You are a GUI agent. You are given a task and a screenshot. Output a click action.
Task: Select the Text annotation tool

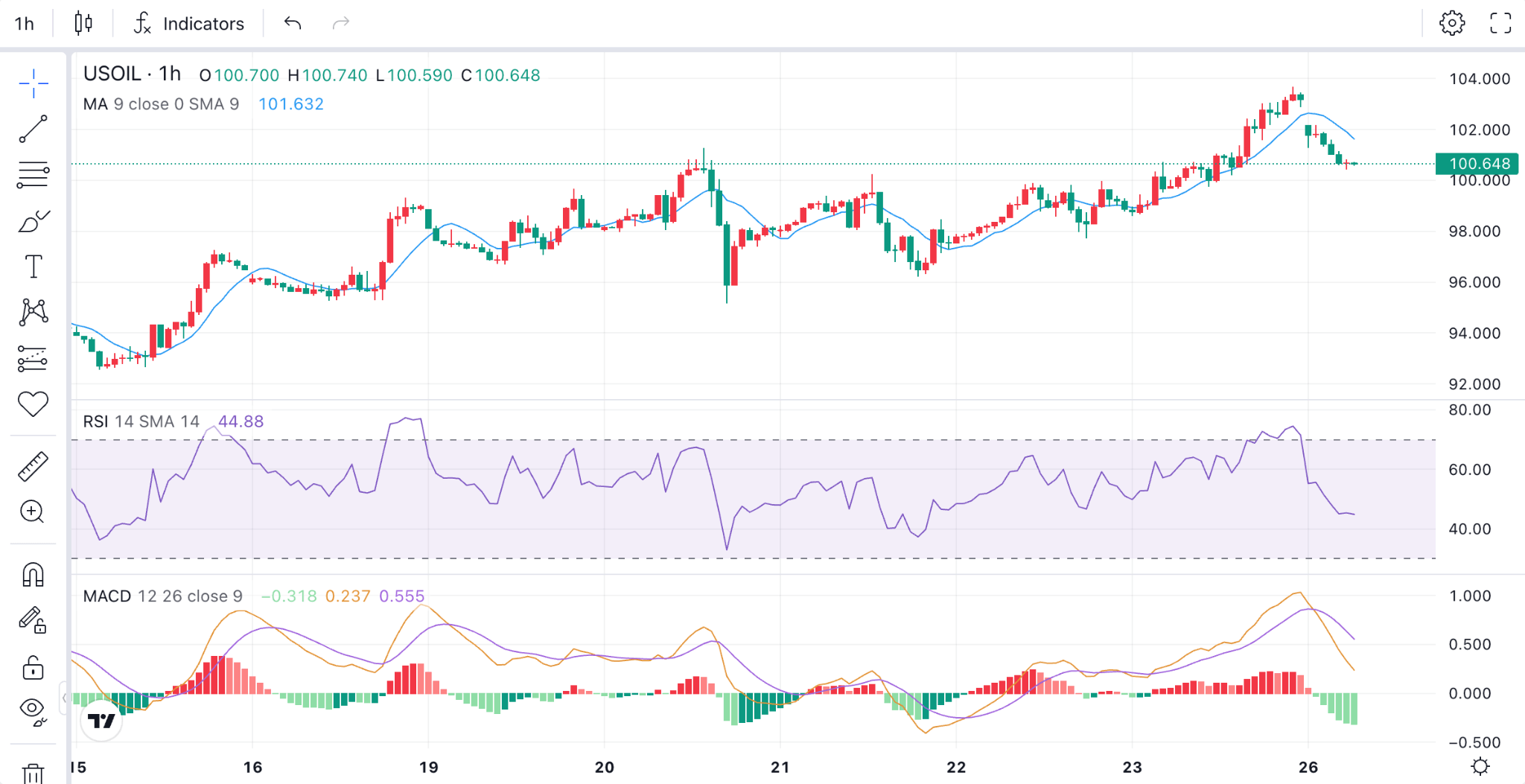pos(34,267)
